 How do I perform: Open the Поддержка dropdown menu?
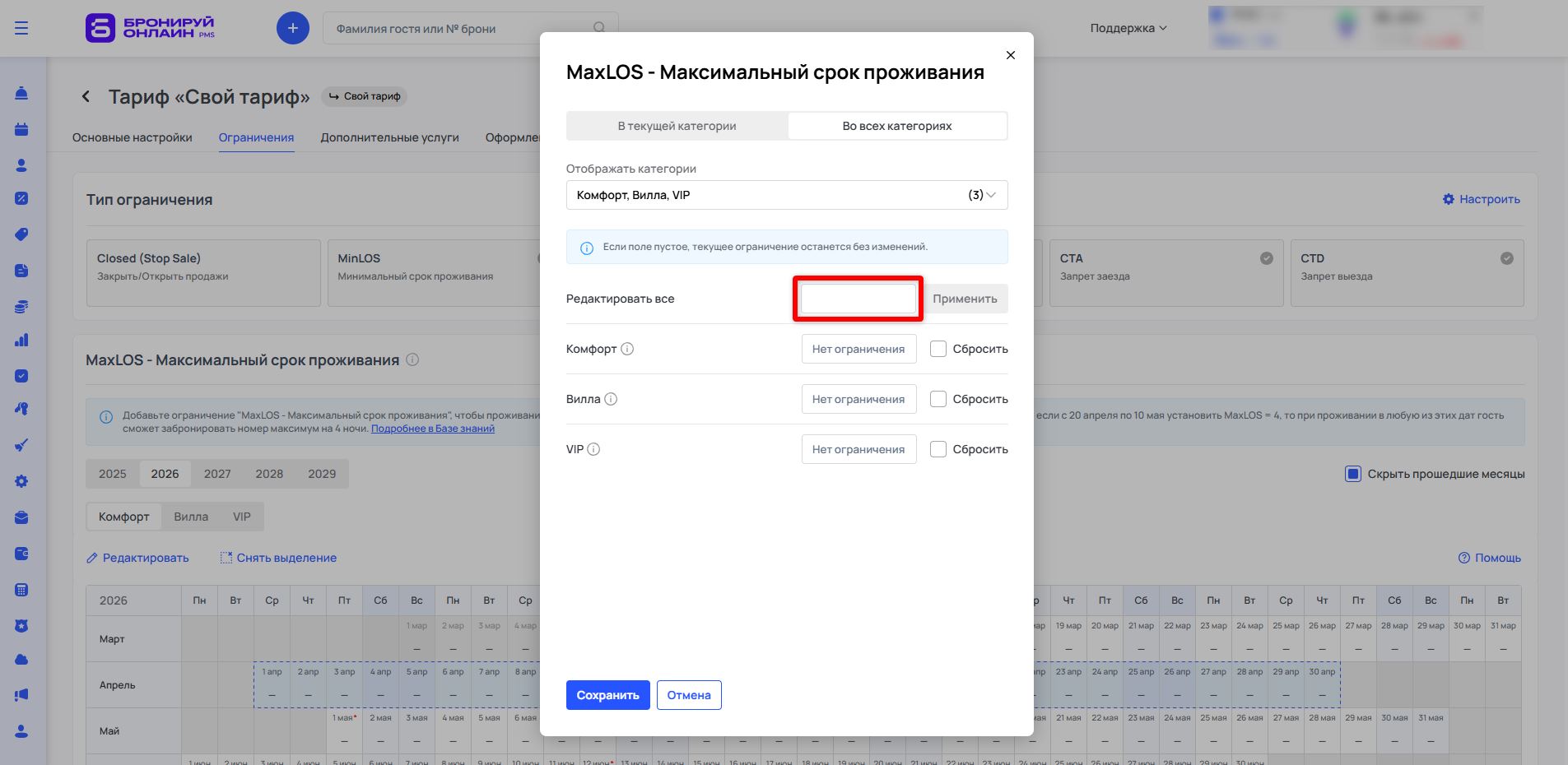tap(1128, 28)
